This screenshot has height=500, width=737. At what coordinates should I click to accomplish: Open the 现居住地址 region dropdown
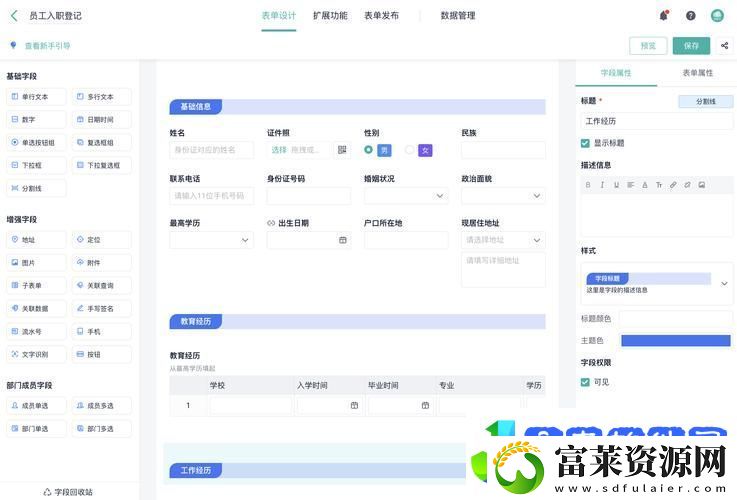(503, 240)
